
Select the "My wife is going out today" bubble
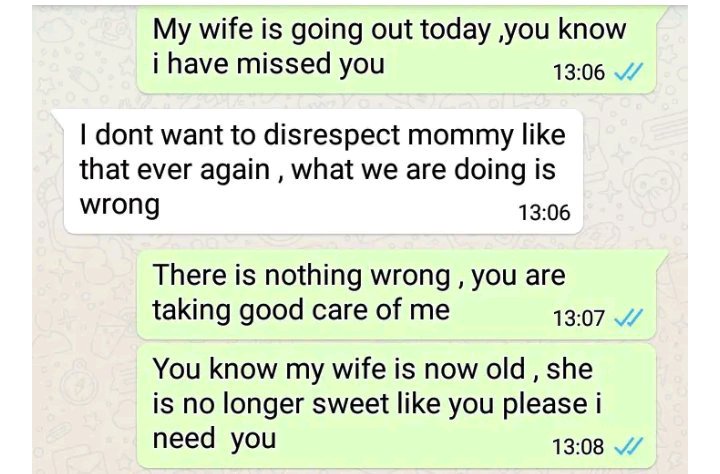[395, 48]
